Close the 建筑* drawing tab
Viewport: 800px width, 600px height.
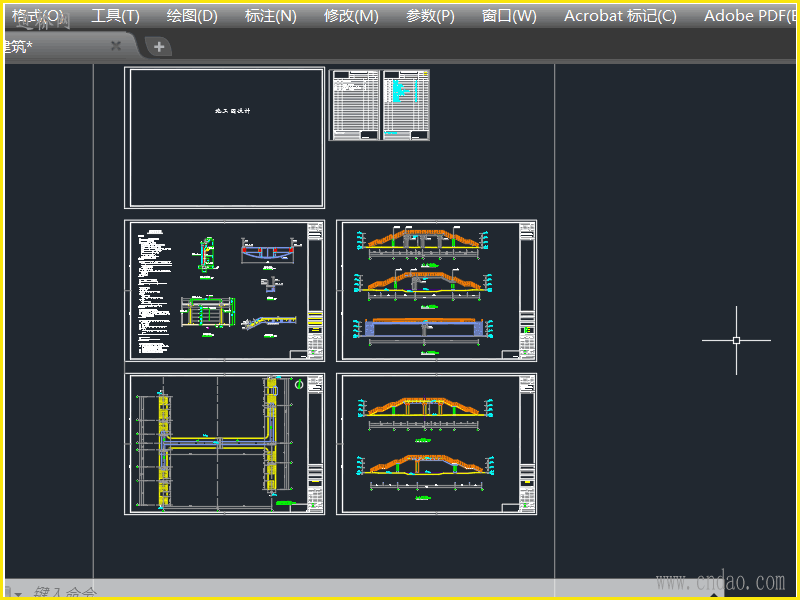click(x=116, y=46)
